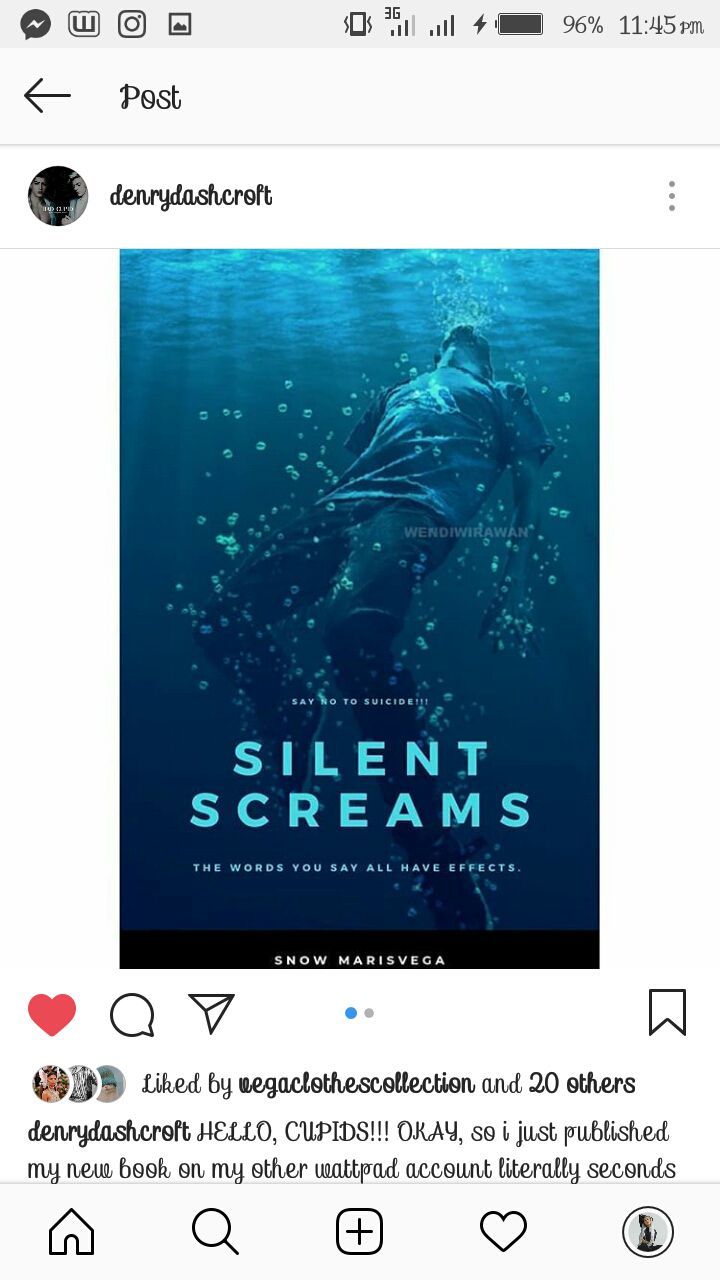Go to Home feed tab
This screenshot has height=1280, width=720.
(71, 1231)
